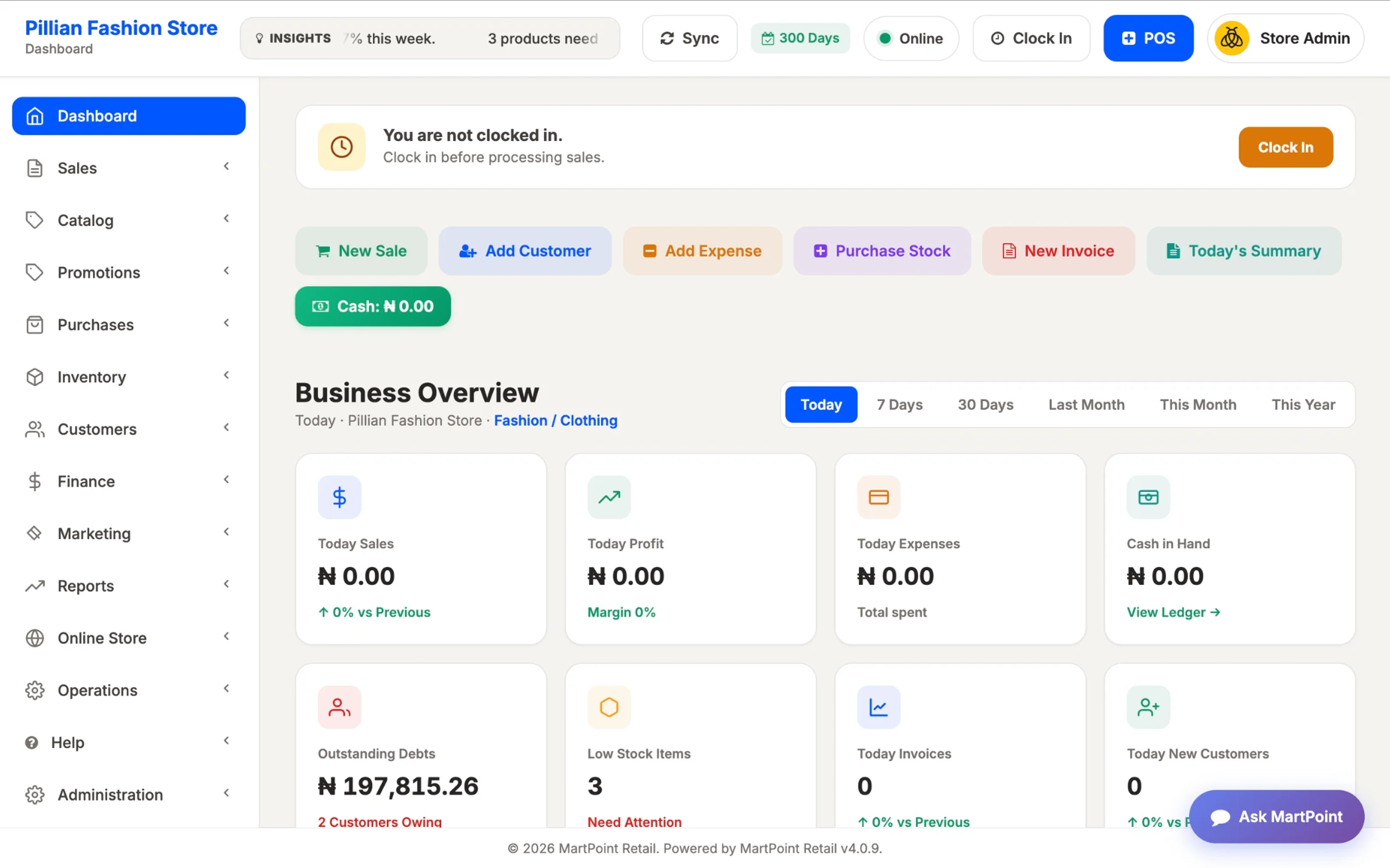
Task: Switch to the This Year tab
Action: (1303, 404)
